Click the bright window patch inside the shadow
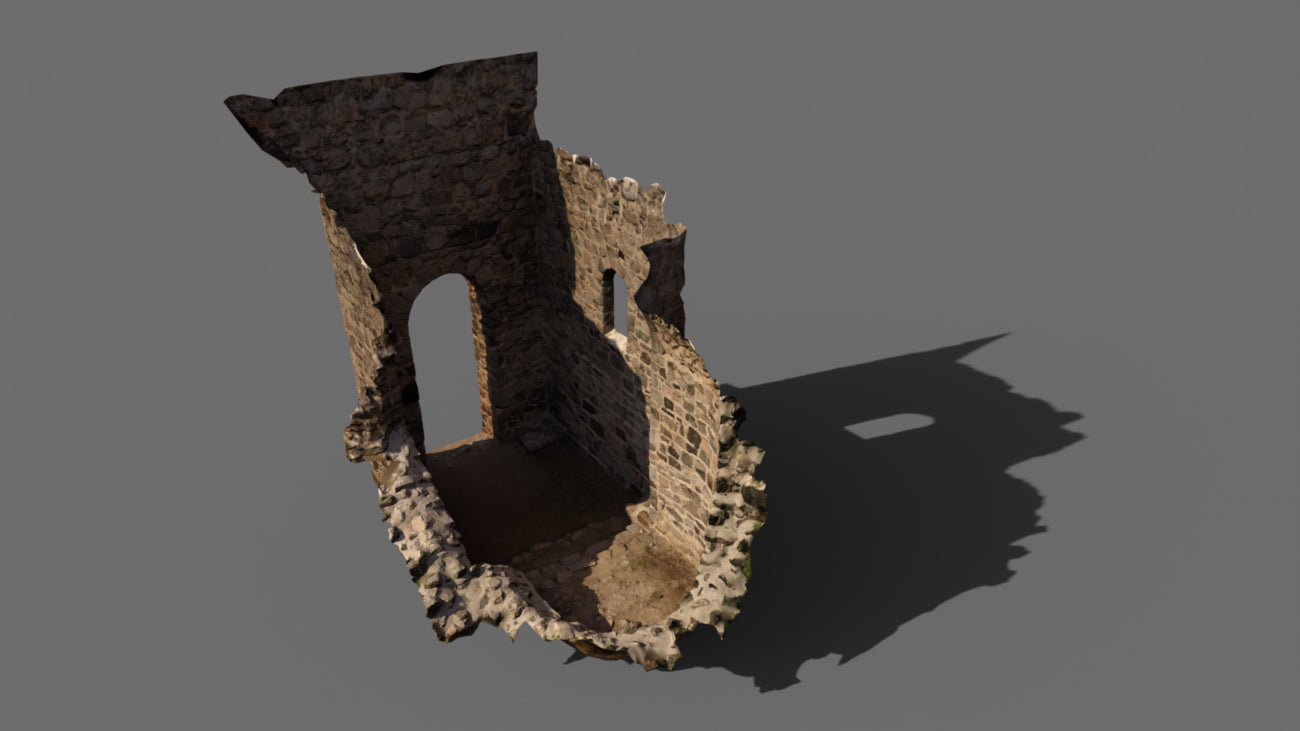Screen dimensions: 1300x731 point(889,426)
